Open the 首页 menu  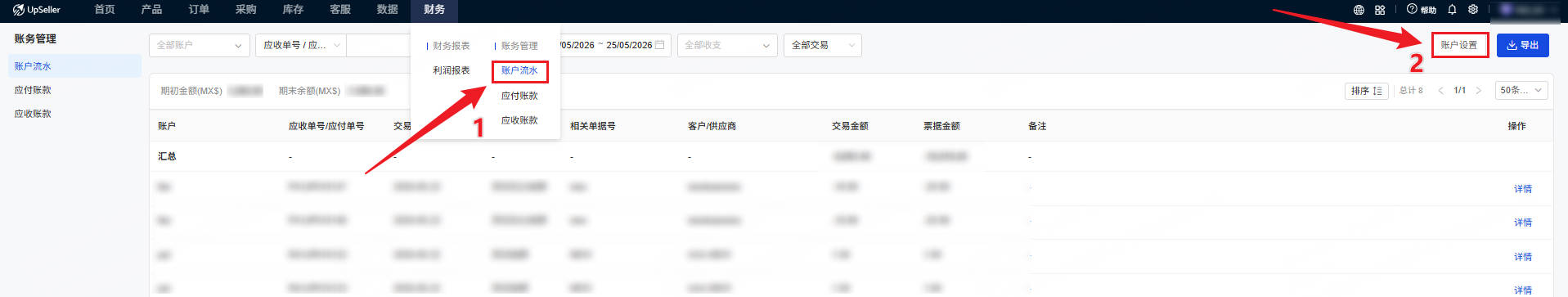pyautogui.click(x=105, y=10)
